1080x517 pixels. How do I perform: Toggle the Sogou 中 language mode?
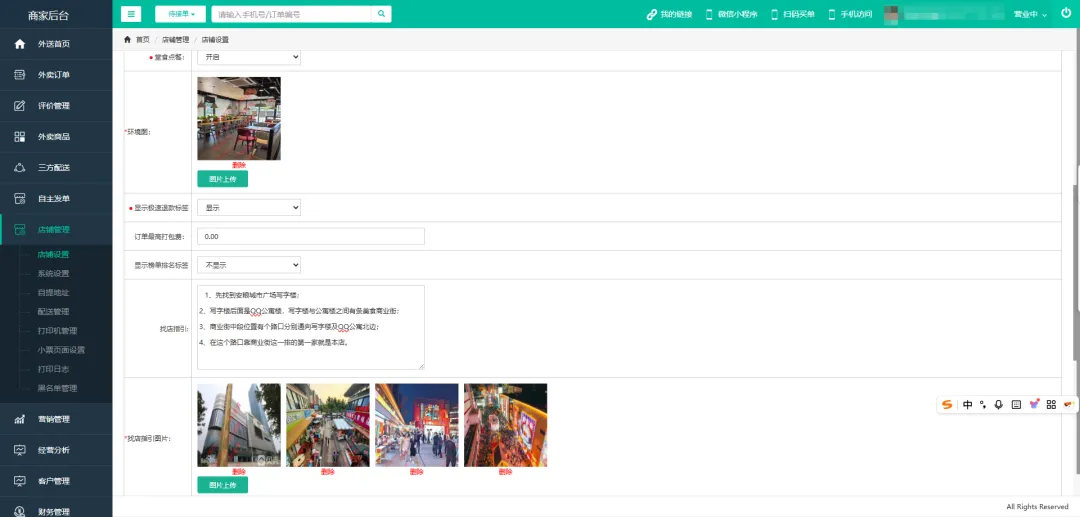click(x=968, y=405)
